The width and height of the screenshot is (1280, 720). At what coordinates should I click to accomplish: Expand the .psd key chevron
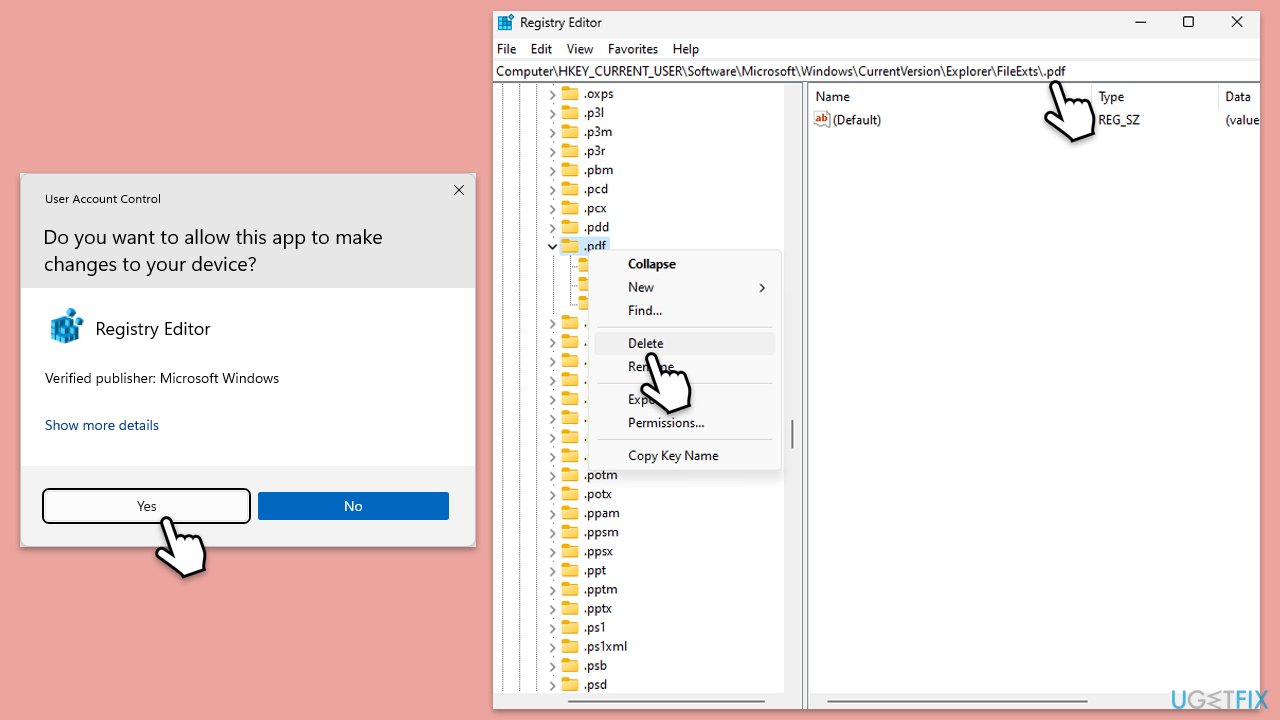click(x=552, y=684)
